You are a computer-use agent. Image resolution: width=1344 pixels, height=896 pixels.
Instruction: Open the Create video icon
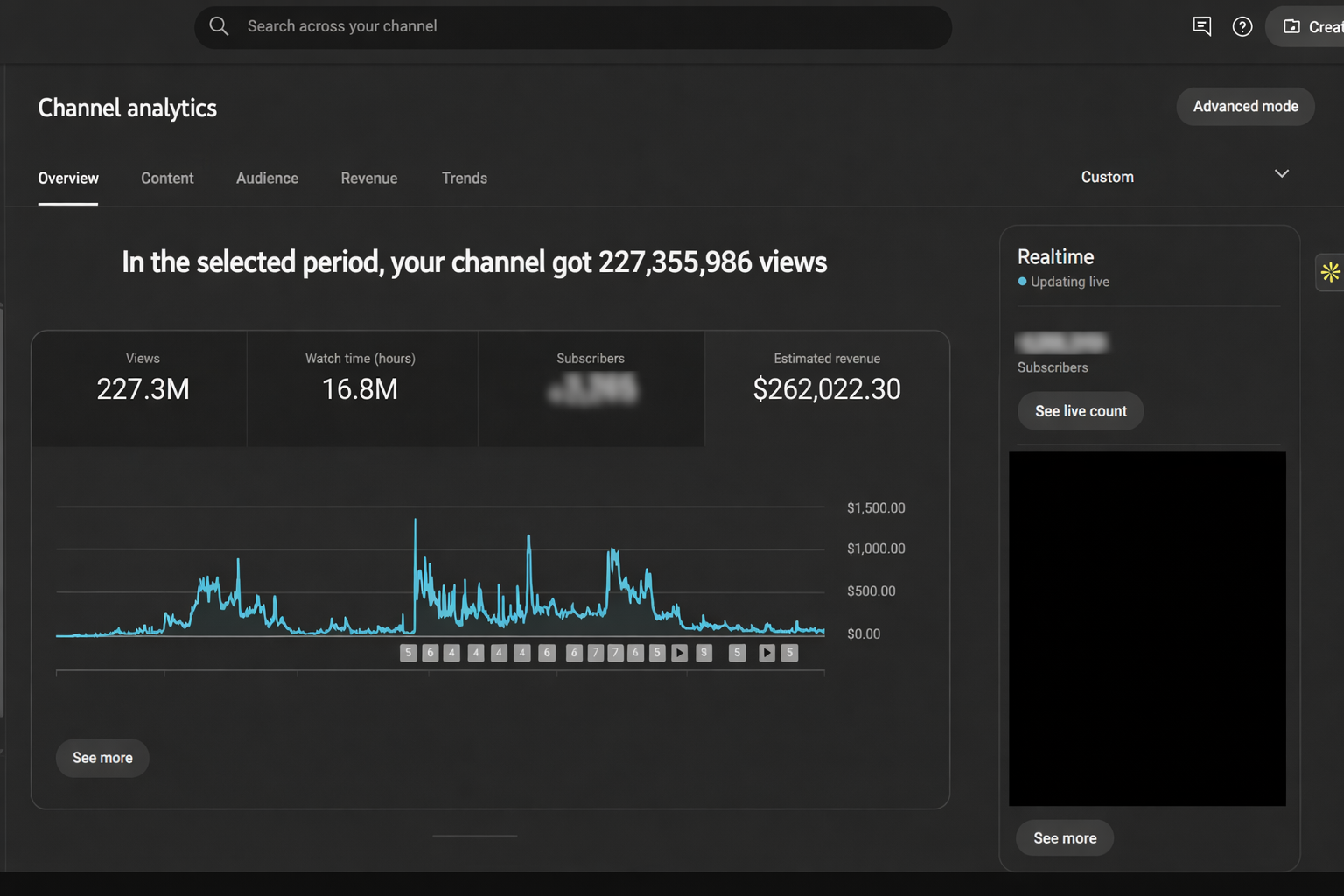tap(1290, 26)
